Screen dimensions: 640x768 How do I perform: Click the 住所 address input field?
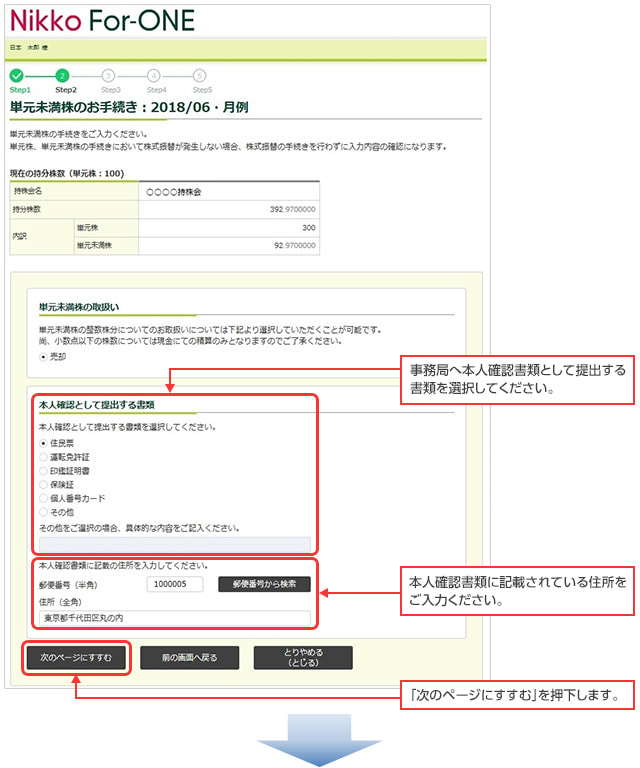coord(175,618)
